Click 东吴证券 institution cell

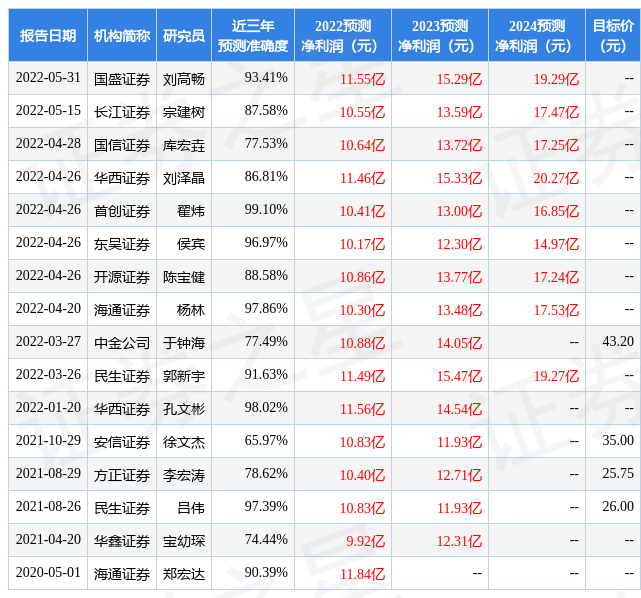click(x=122, y=244)
